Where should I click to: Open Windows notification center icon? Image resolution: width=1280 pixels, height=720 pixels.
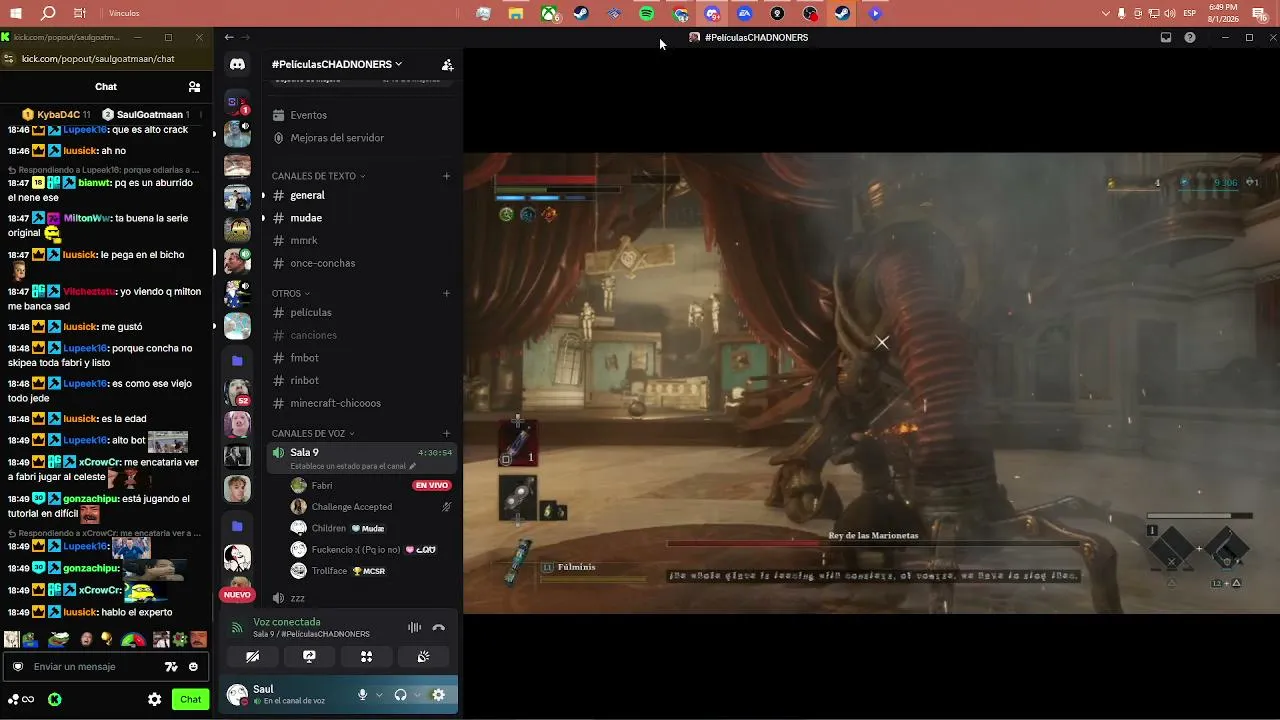(1259, 14)
